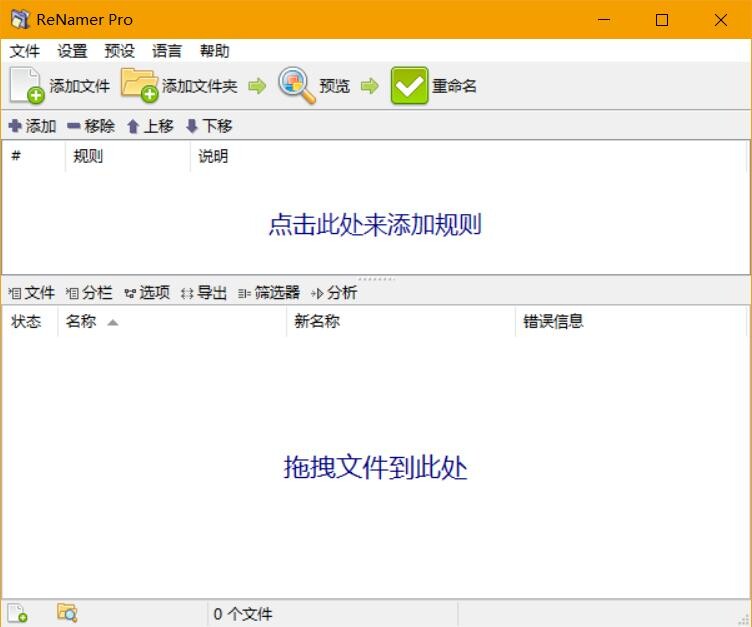The width and height of the screenshot is (752, 627).
Task: Expand the 分栏 (Columns) dropdown
Action: tap(89, 293)
